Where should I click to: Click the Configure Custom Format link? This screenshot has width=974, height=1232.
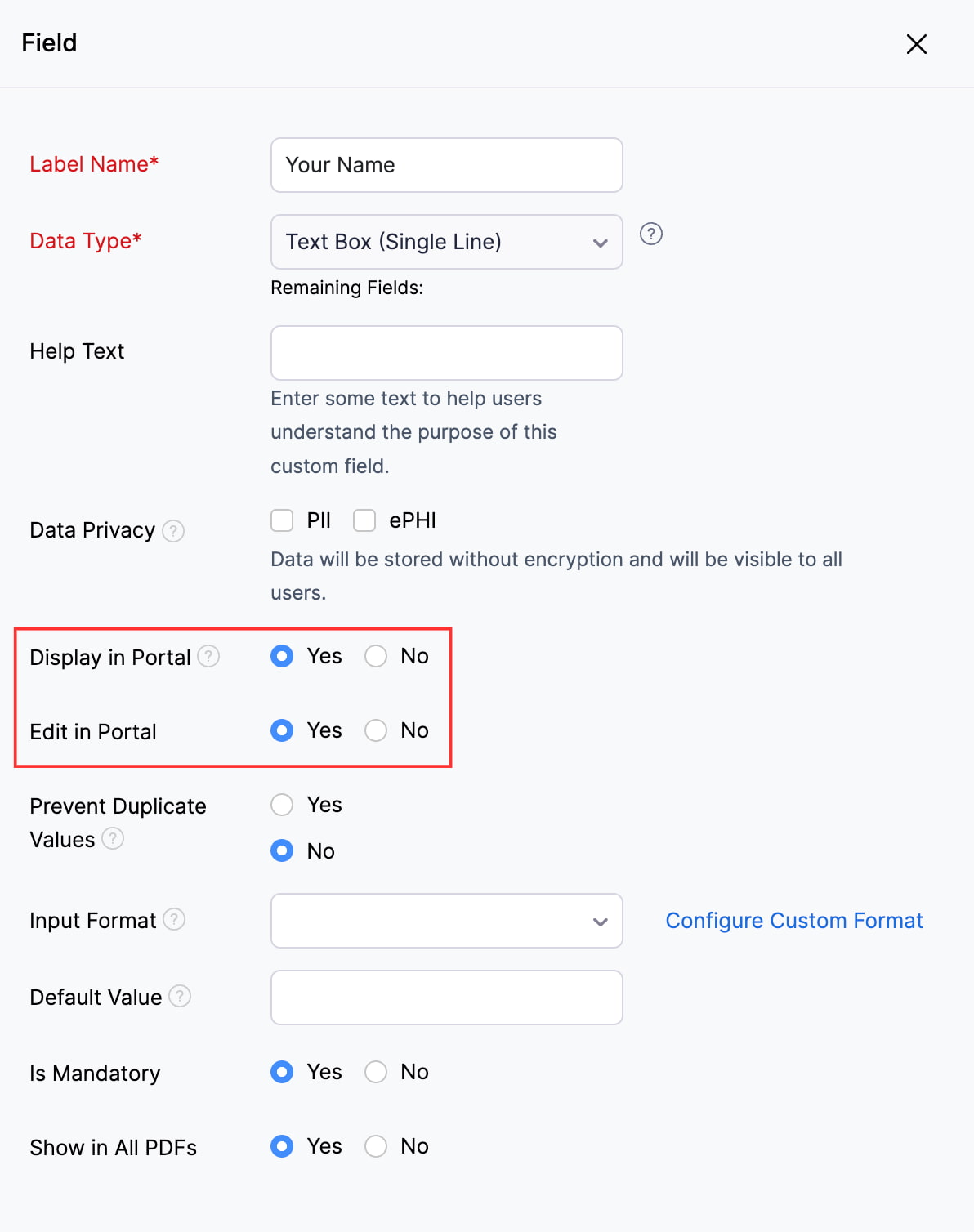click(x=793, y=921)
